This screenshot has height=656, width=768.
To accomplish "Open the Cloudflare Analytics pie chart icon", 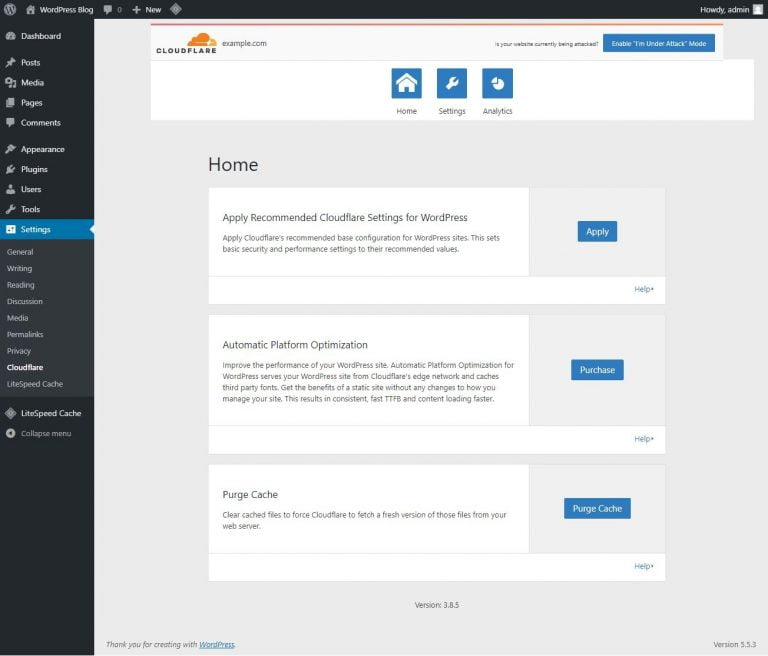I will coord(497,83).
